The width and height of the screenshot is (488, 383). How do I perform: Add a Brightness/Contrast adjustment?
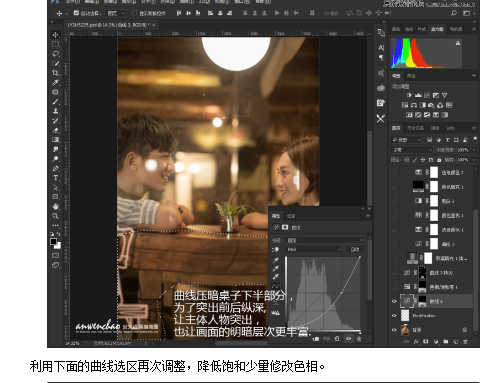click(x=409, y=95)
